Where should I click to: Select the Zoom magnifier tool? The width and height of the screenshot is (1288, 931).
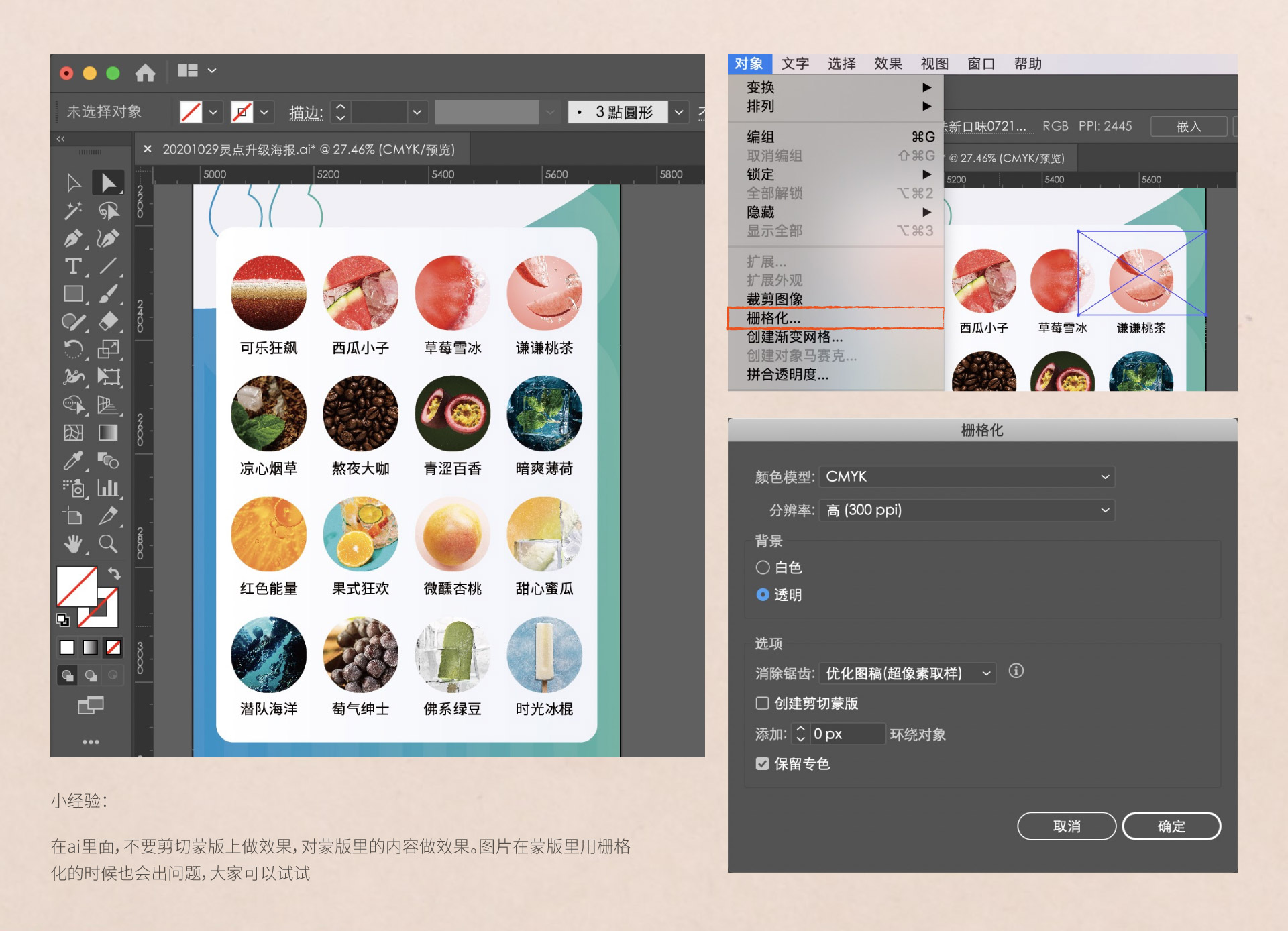(108, 543)
